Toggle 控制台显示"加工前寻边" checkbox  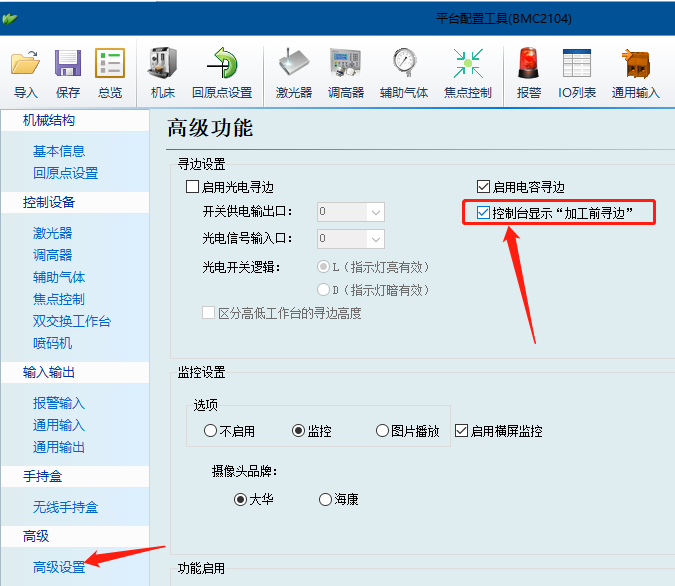tap(483, 212)
